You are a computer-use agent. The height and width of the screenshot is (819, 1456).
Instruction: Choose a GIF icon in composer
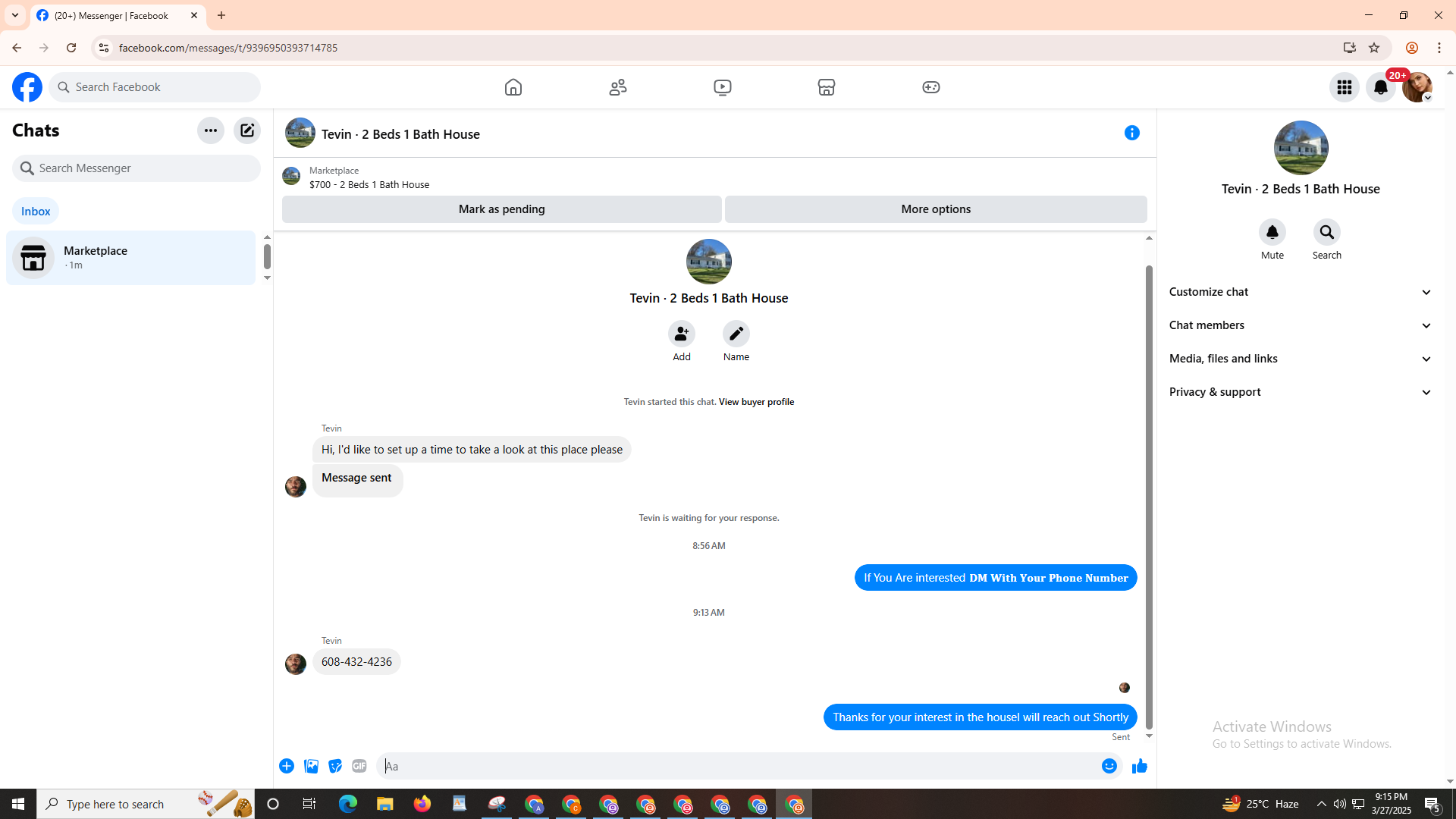point(359,767)
